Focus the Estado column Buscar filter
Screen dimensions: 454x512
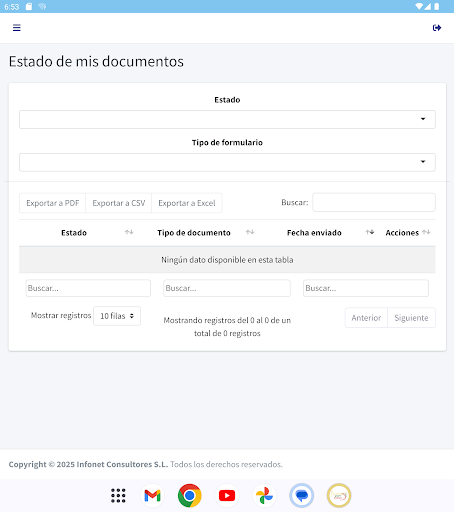click(88, 288)
